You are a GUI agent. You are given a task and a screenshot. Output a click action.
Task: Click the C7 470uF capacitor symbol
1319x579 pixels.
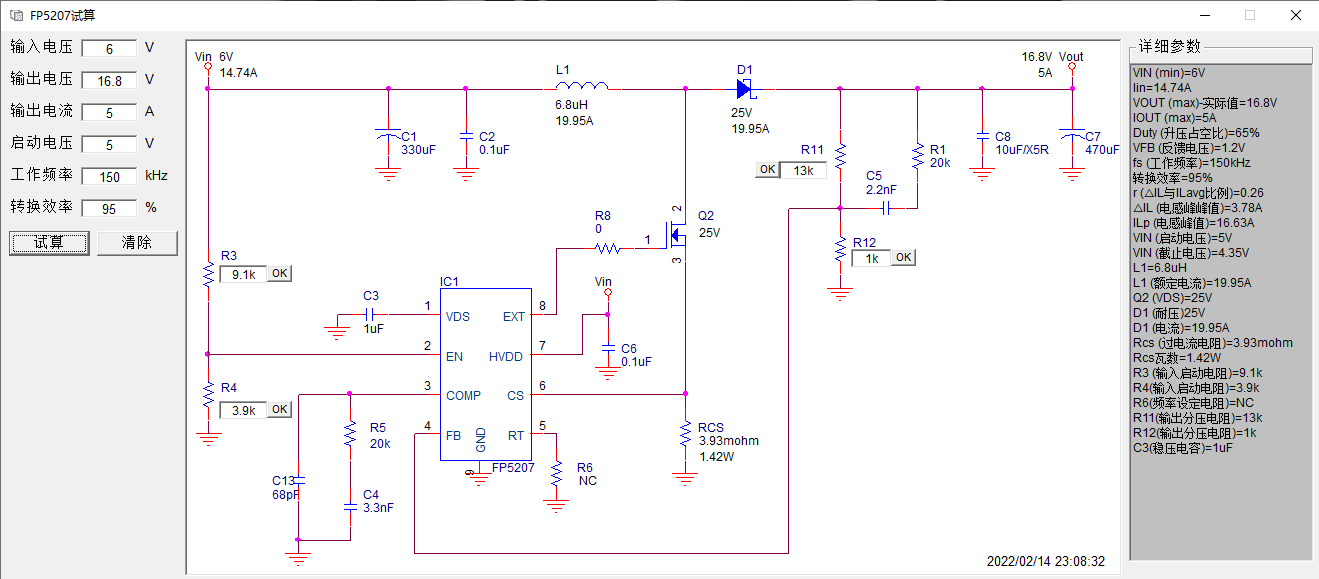tap(1071, 135)
